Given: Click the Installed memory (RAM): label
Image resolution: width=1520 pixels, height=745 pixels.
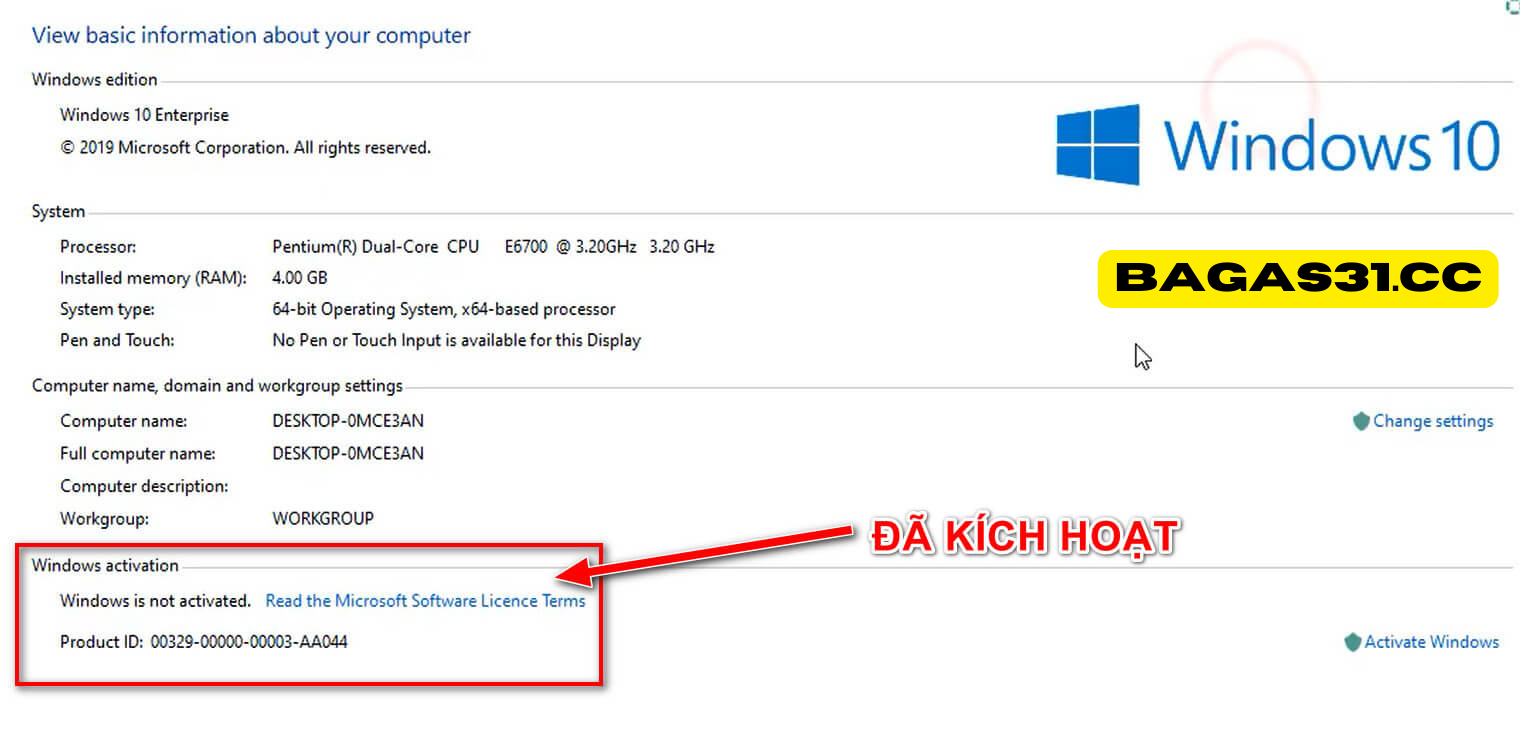Looking at the screenshot, I should coord(153,278).
